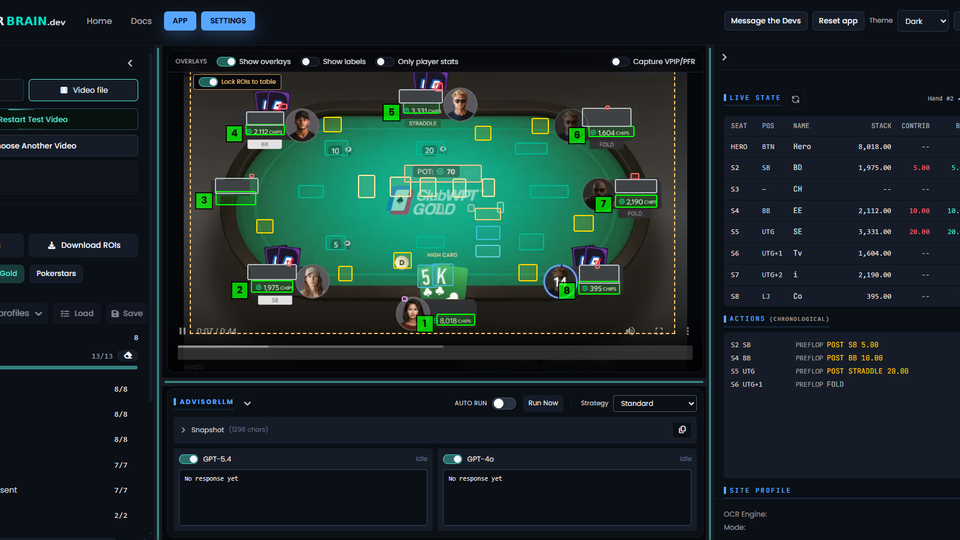Click the eraser icon beside 13/13
The image size is (960, 540).
[x=128, y=355]
